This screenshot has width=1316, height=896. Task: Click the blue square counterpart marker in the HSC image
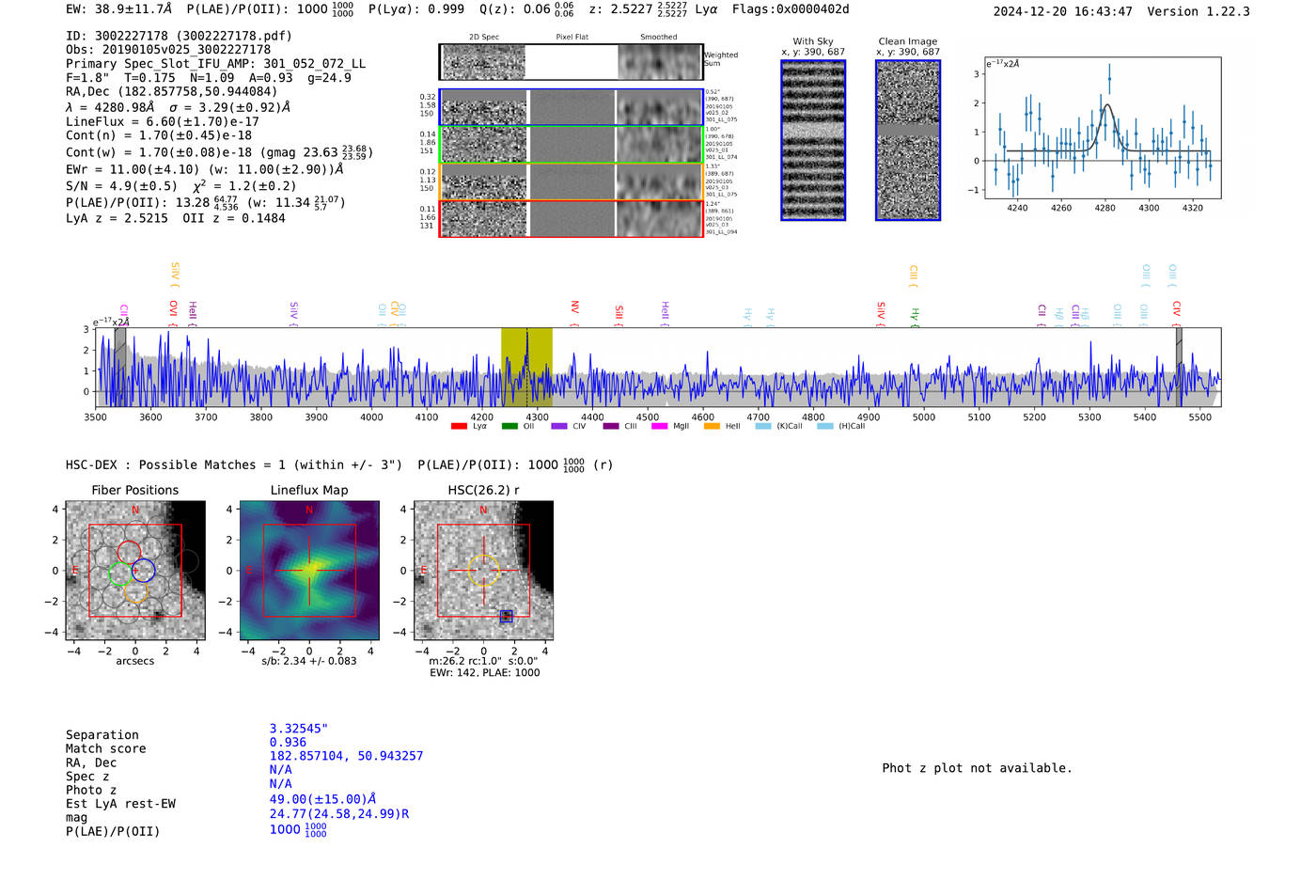tap(506, 617)
